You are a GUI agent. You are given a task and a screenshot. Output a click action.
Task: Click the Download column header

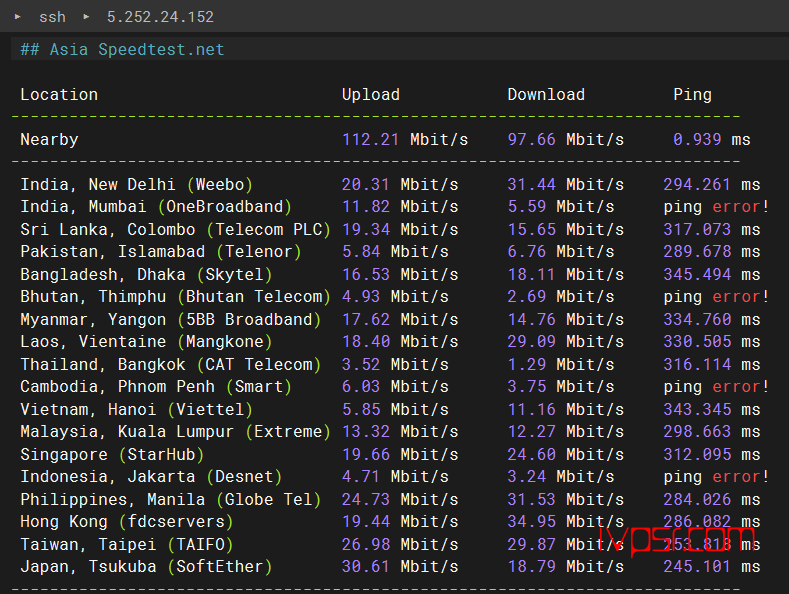point(546,95)
